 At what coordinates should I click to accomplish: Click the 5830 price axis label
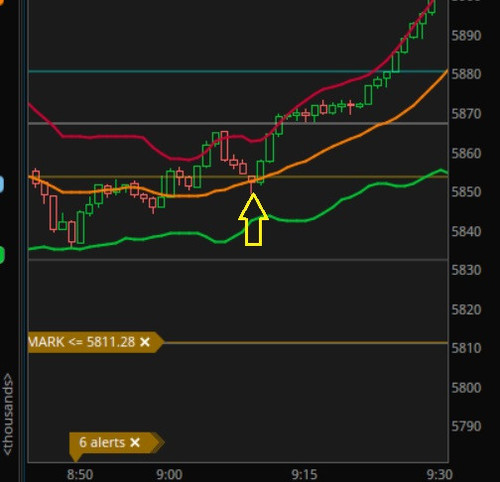click(x=466, y=270)
